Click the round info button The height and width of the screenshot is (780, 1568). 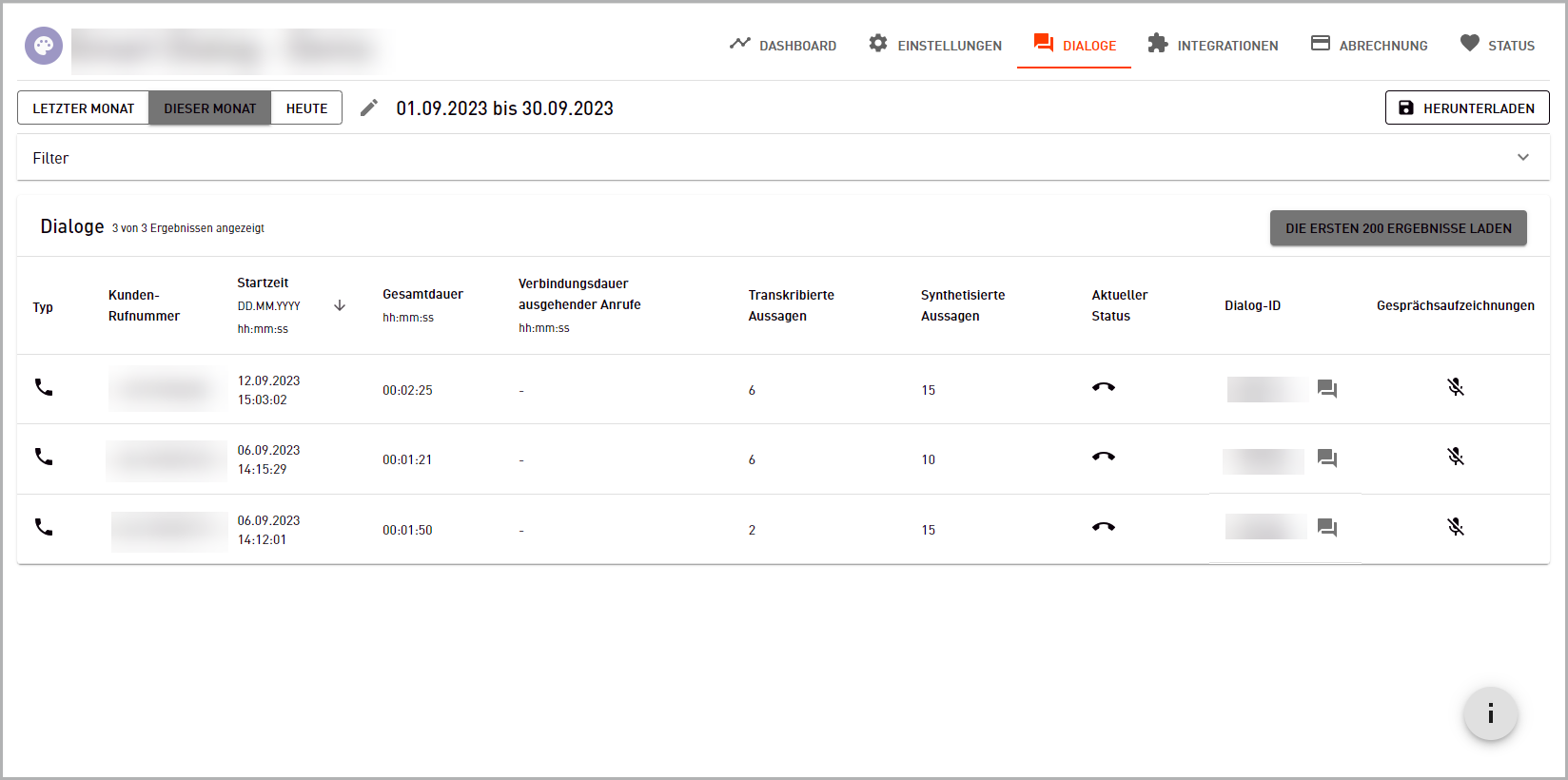point(1491,714)
